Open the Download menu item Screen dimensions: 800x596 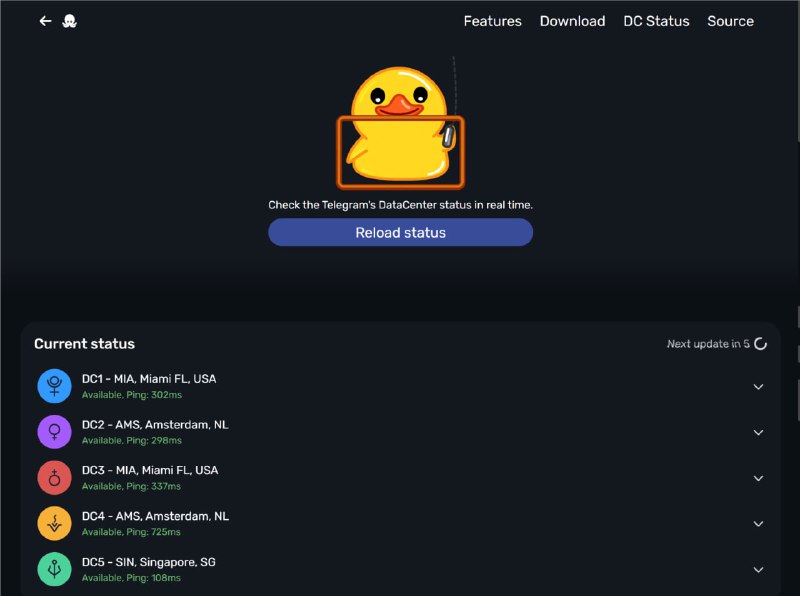[572, 21]
